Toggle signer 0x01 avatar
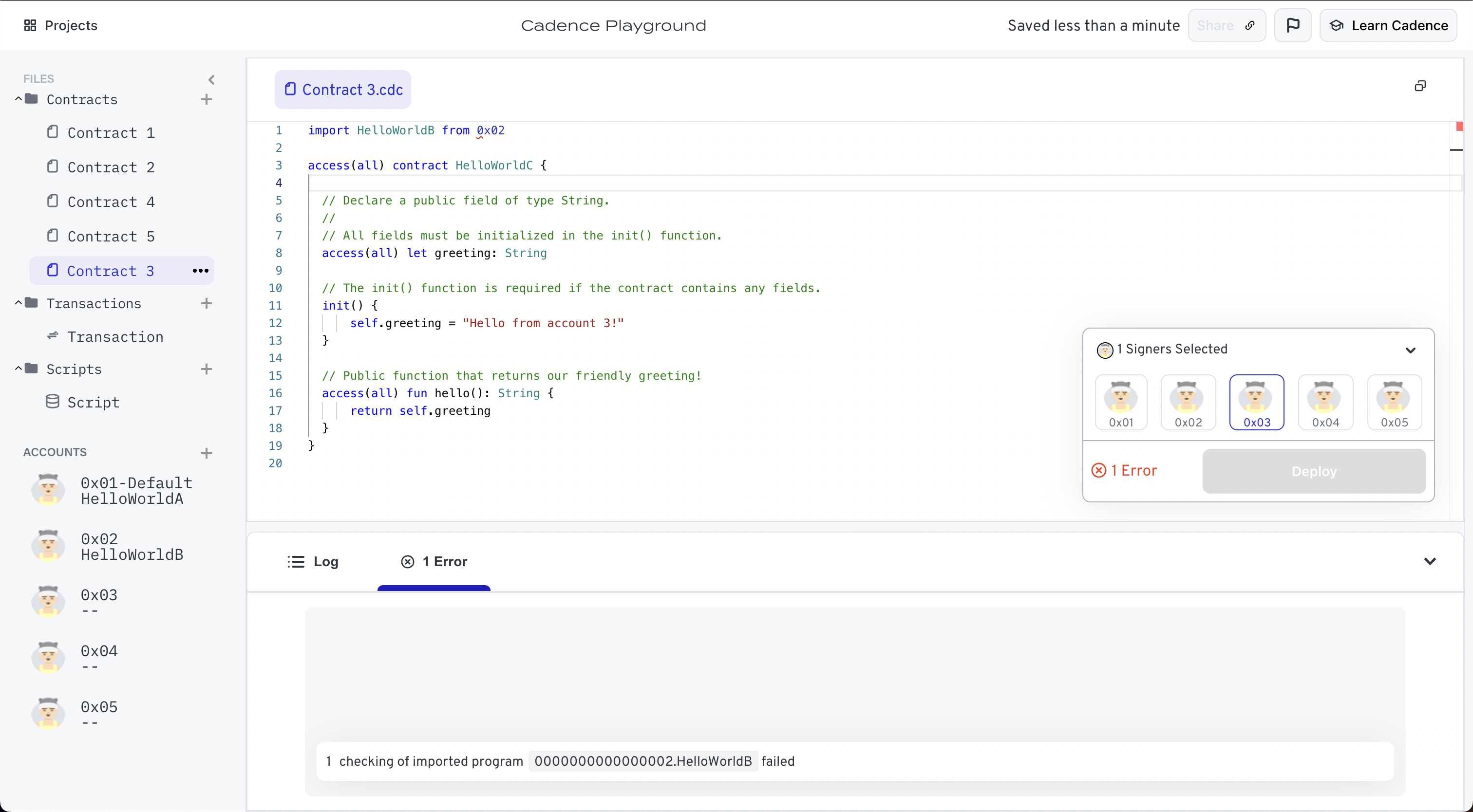The image size is (1473, 812). coord(1121,403)
